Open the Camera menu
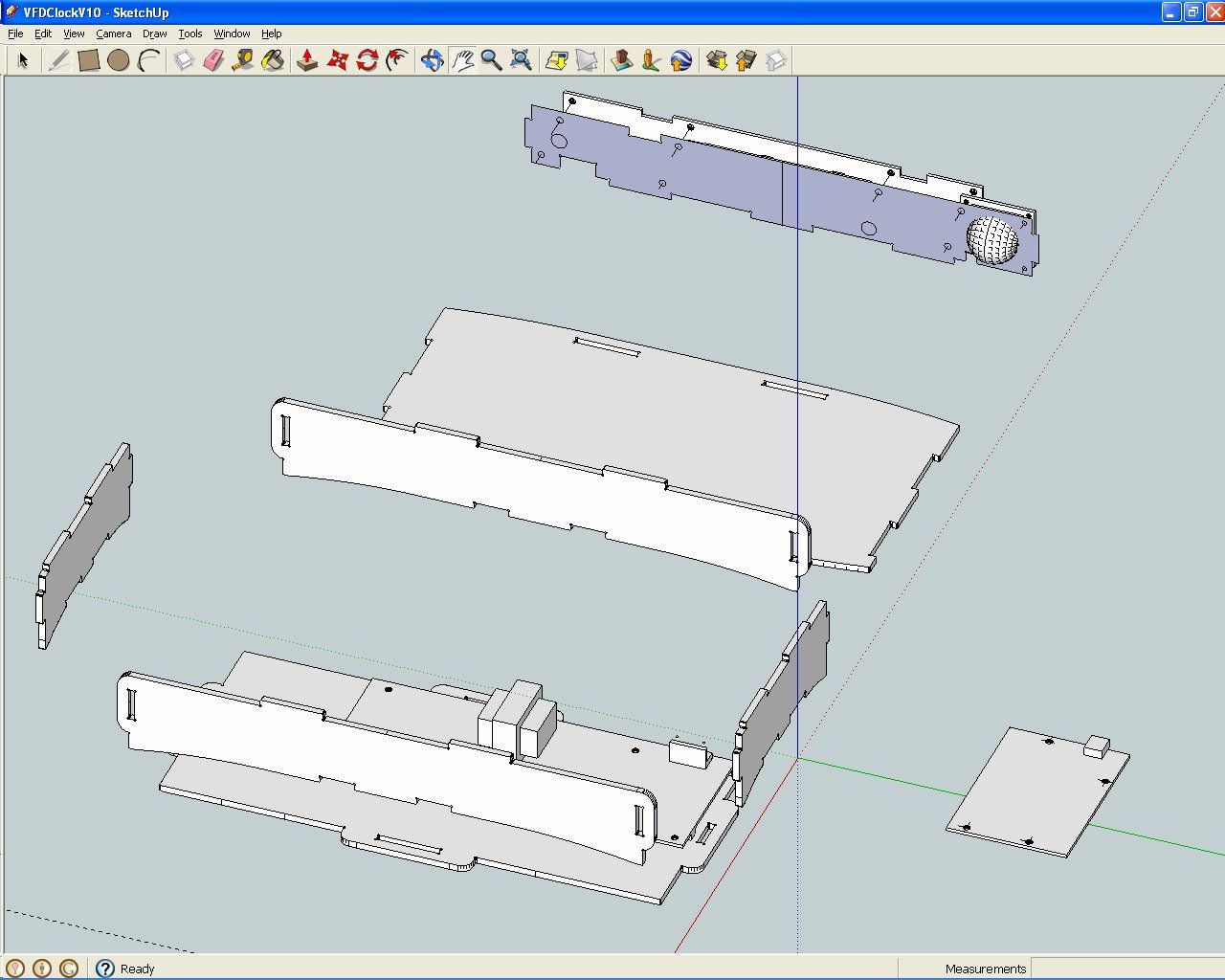Viewport: 1225px width, 980px height. click(x=113, y=33)
